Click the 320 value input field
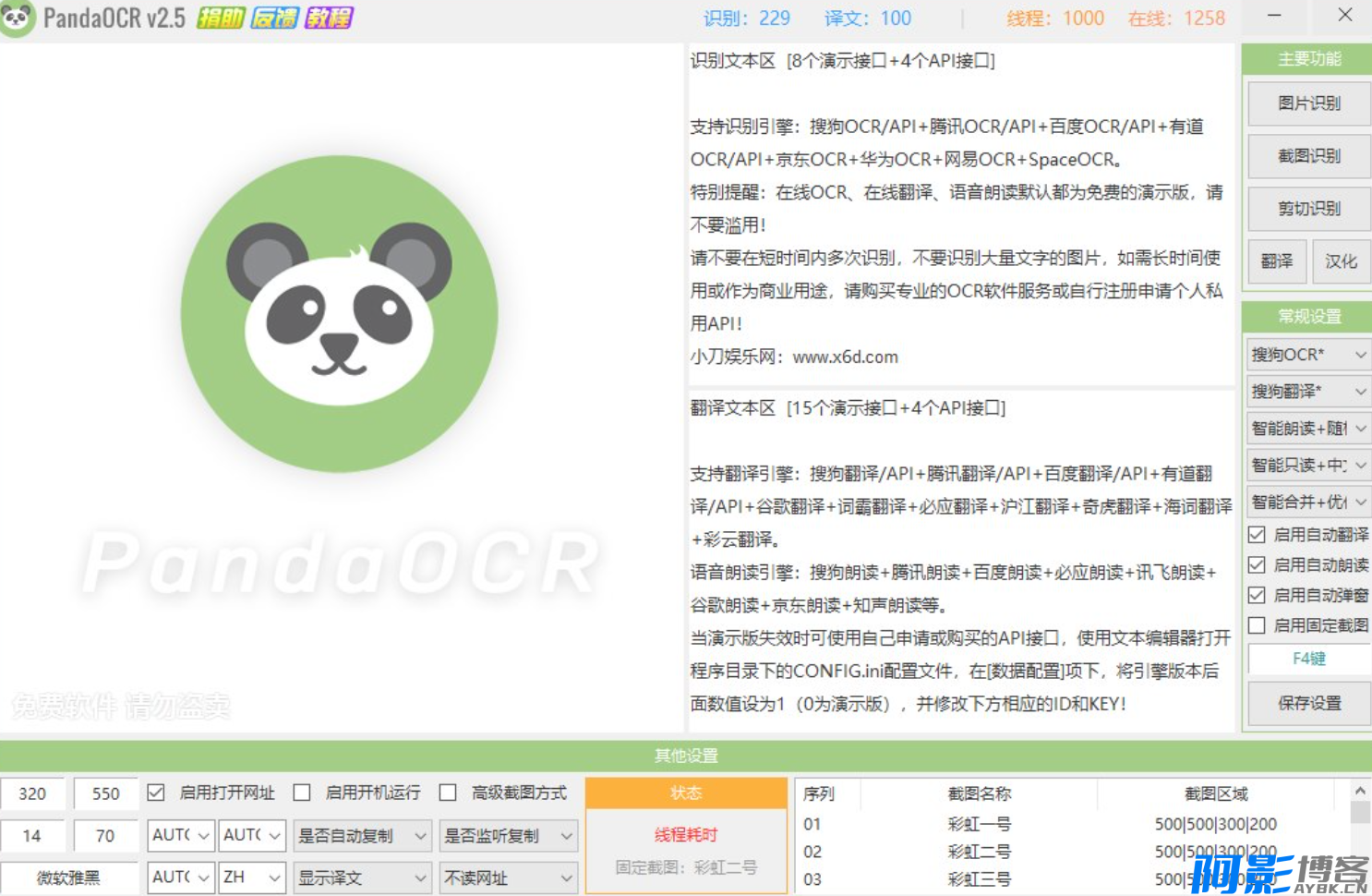 (32, 793)
